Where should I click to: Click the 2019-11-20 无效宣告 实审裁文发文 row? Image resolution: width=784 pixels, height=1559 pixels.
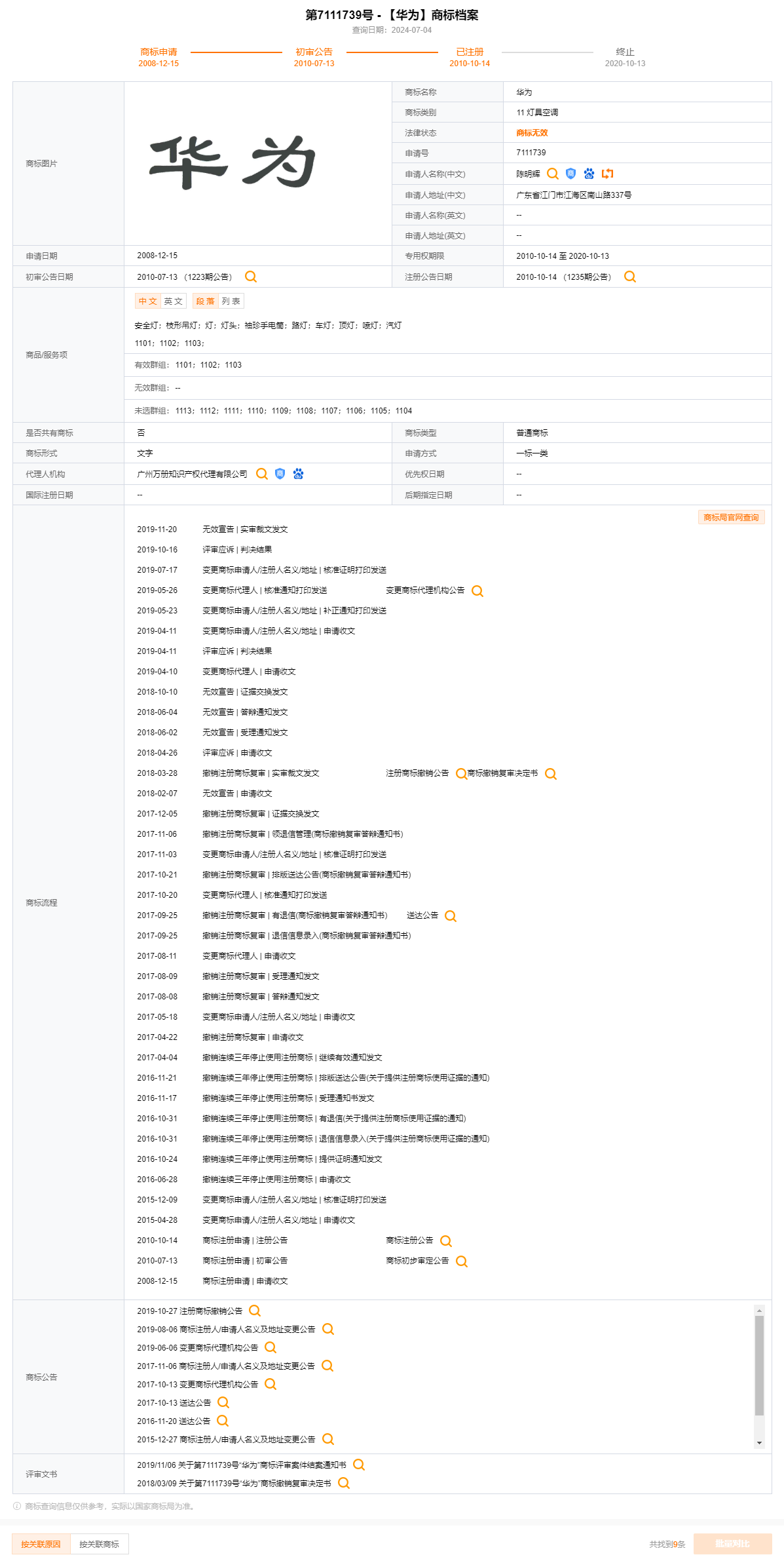point(212,529)
